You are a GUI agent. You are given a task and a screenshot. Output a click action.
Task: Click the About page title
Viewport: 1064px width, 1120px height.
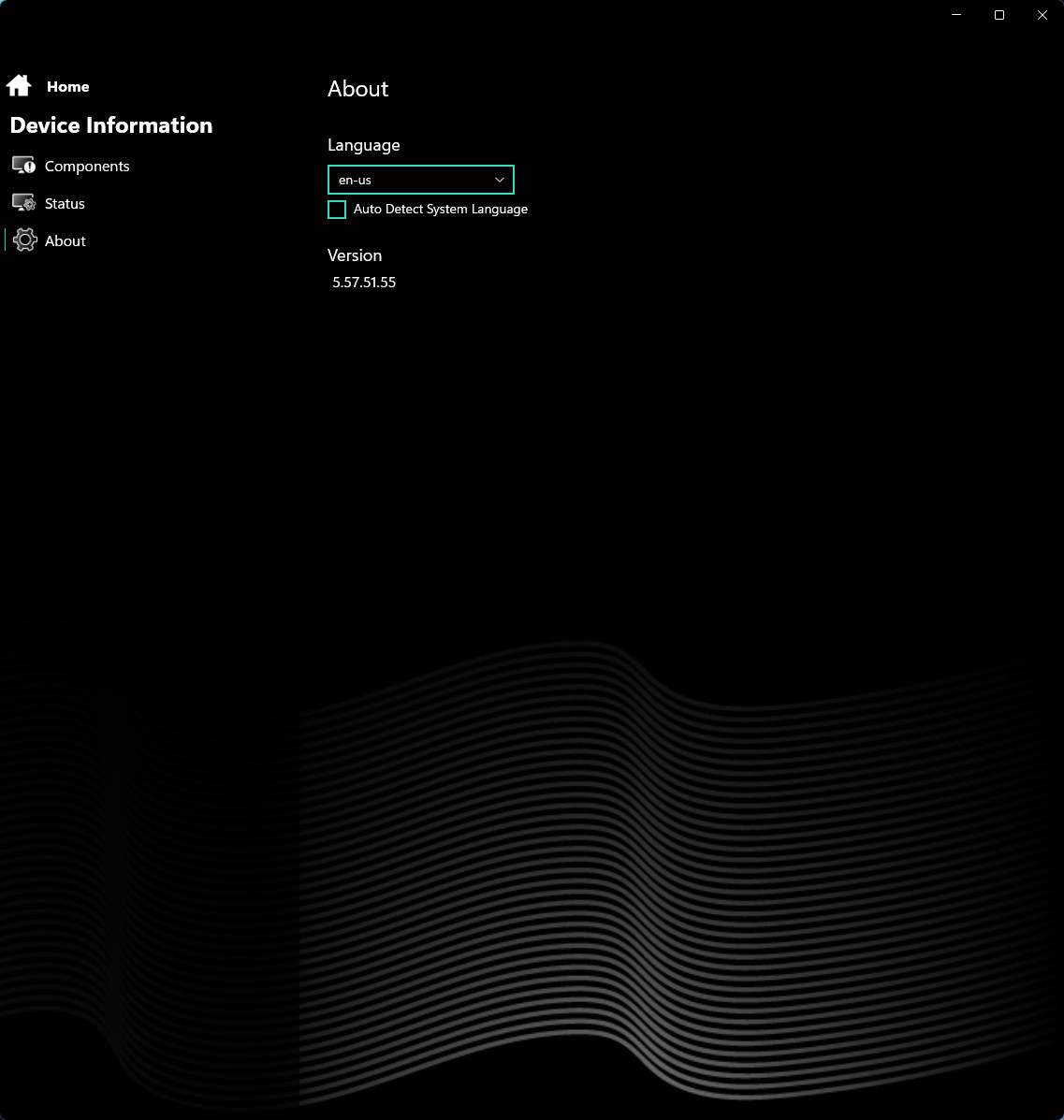click(x=358, y=89)
